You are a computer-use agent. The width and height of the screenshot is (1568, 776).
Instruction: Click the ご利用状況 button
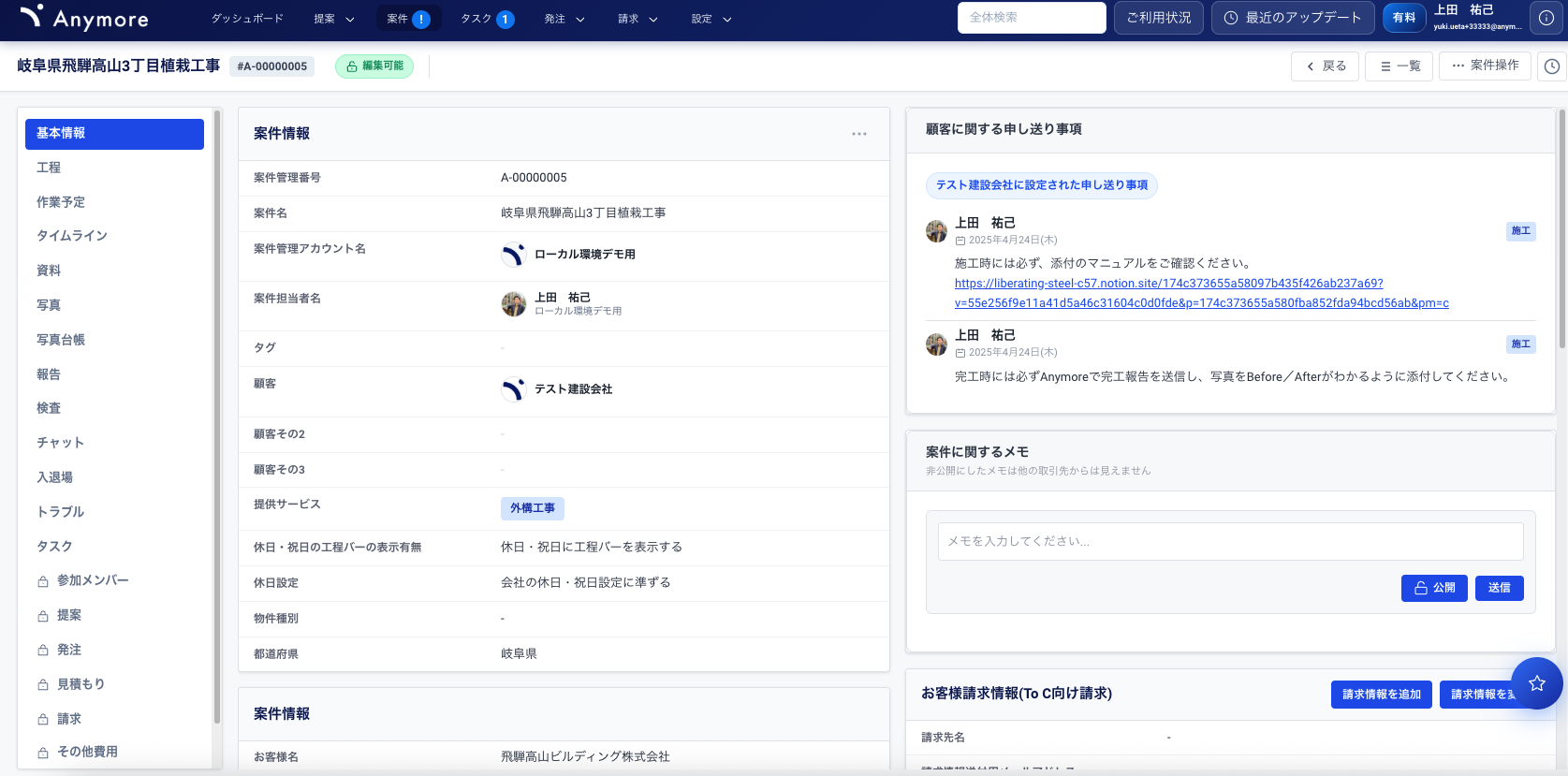tap(1159, 18)
